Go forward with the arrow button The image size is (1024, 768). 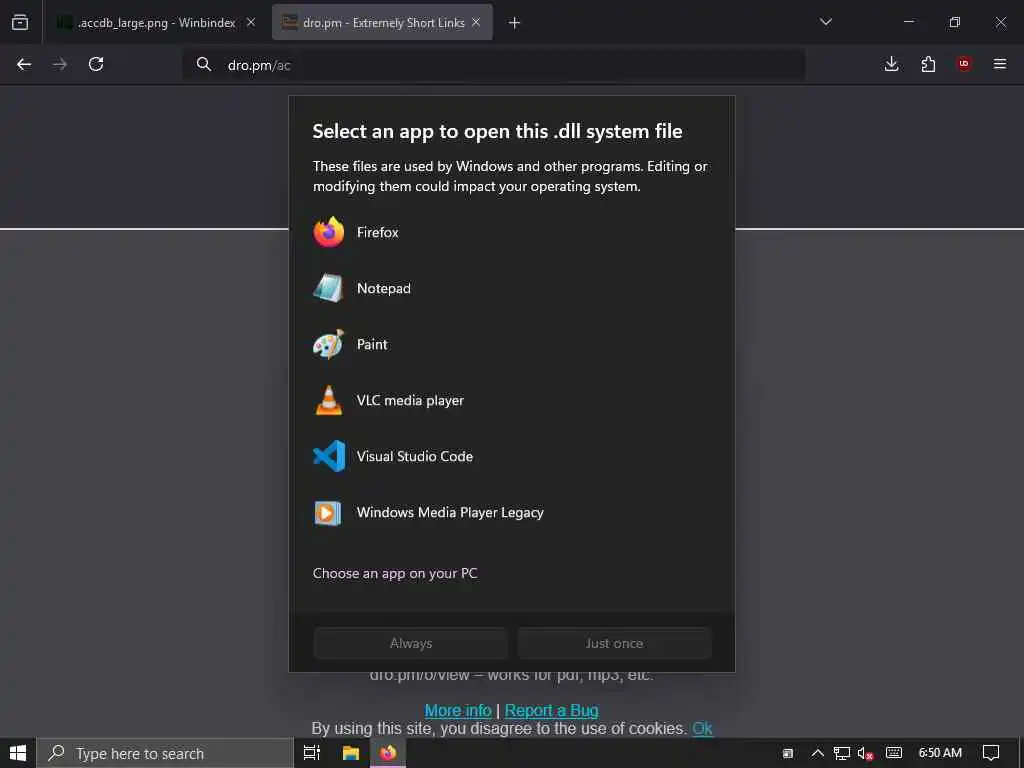pos(59,64)
